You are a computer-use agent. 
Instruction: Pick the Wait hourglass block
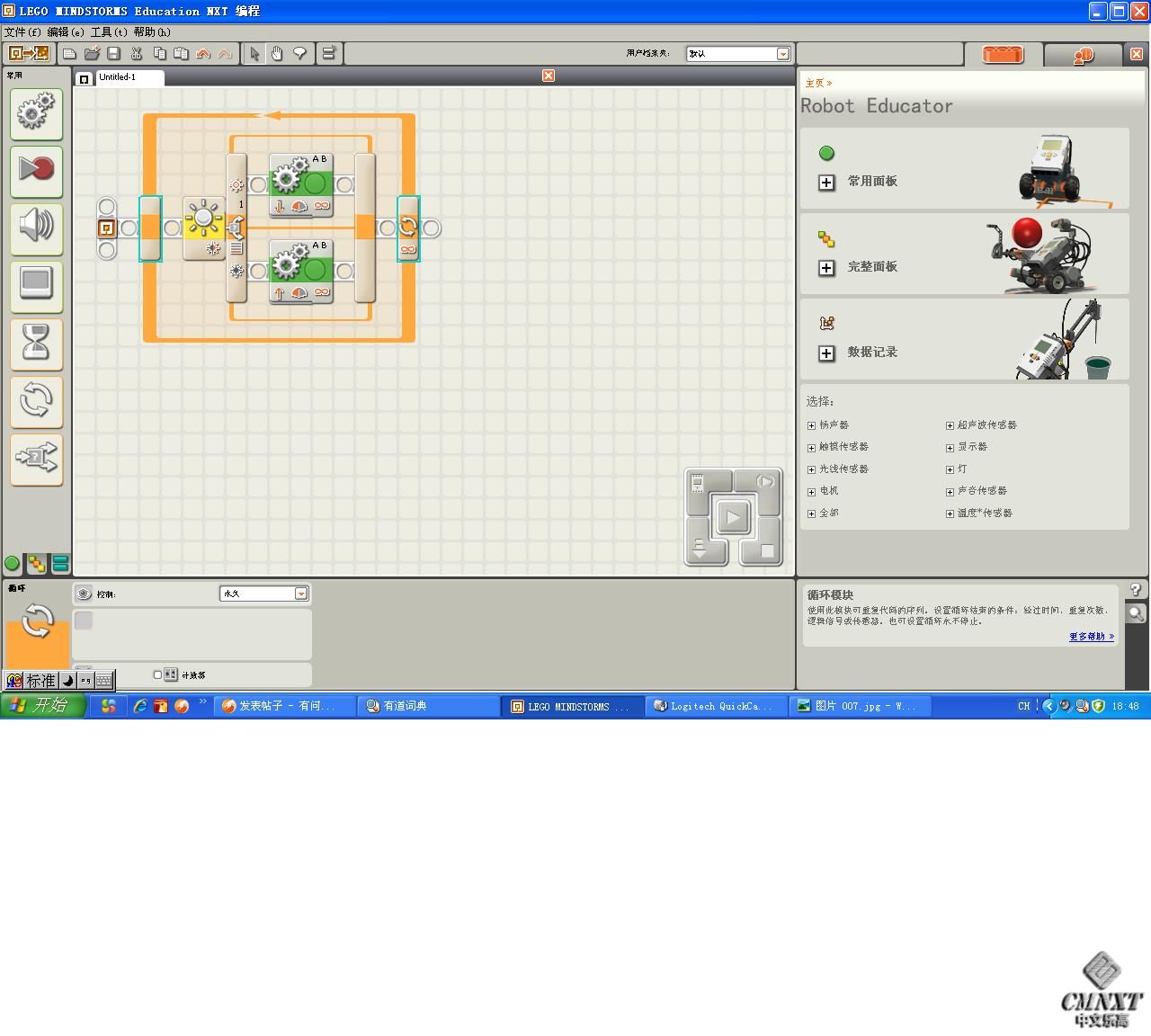click(x=36, y=344)
